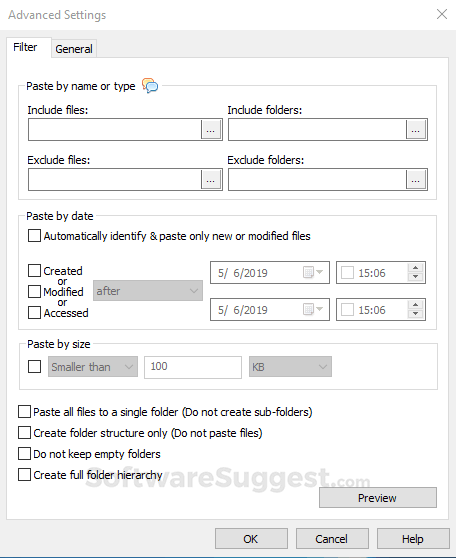Expand the KB size unit dropdown
Viewport: 456px width, 558px height.
(x=290, y=367)
